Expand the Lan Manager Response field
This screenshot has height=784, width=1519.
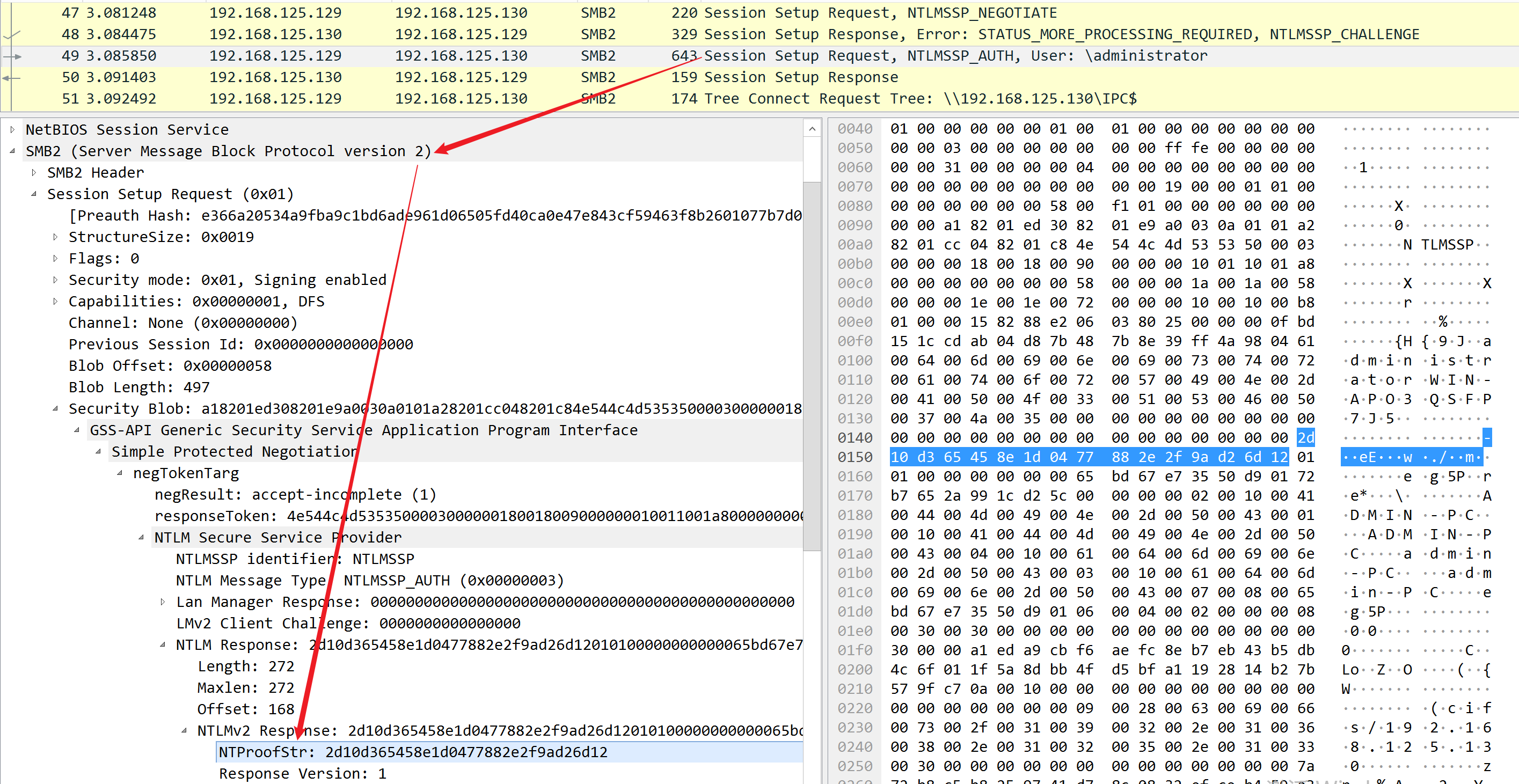163,603
